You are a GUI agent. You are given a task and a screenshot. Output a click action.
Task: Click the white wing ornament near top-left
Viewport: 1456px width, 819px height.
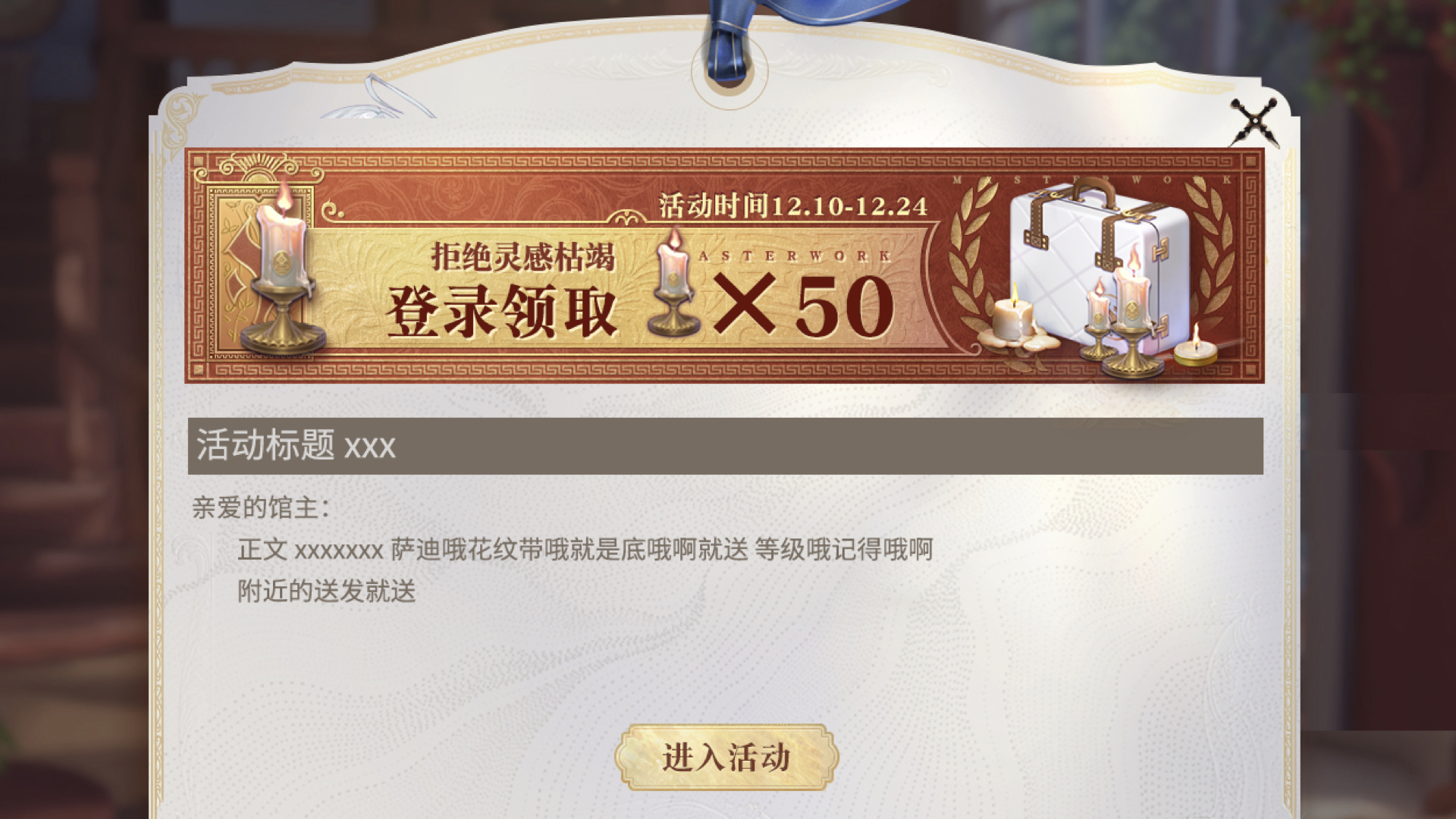[379, 97]
